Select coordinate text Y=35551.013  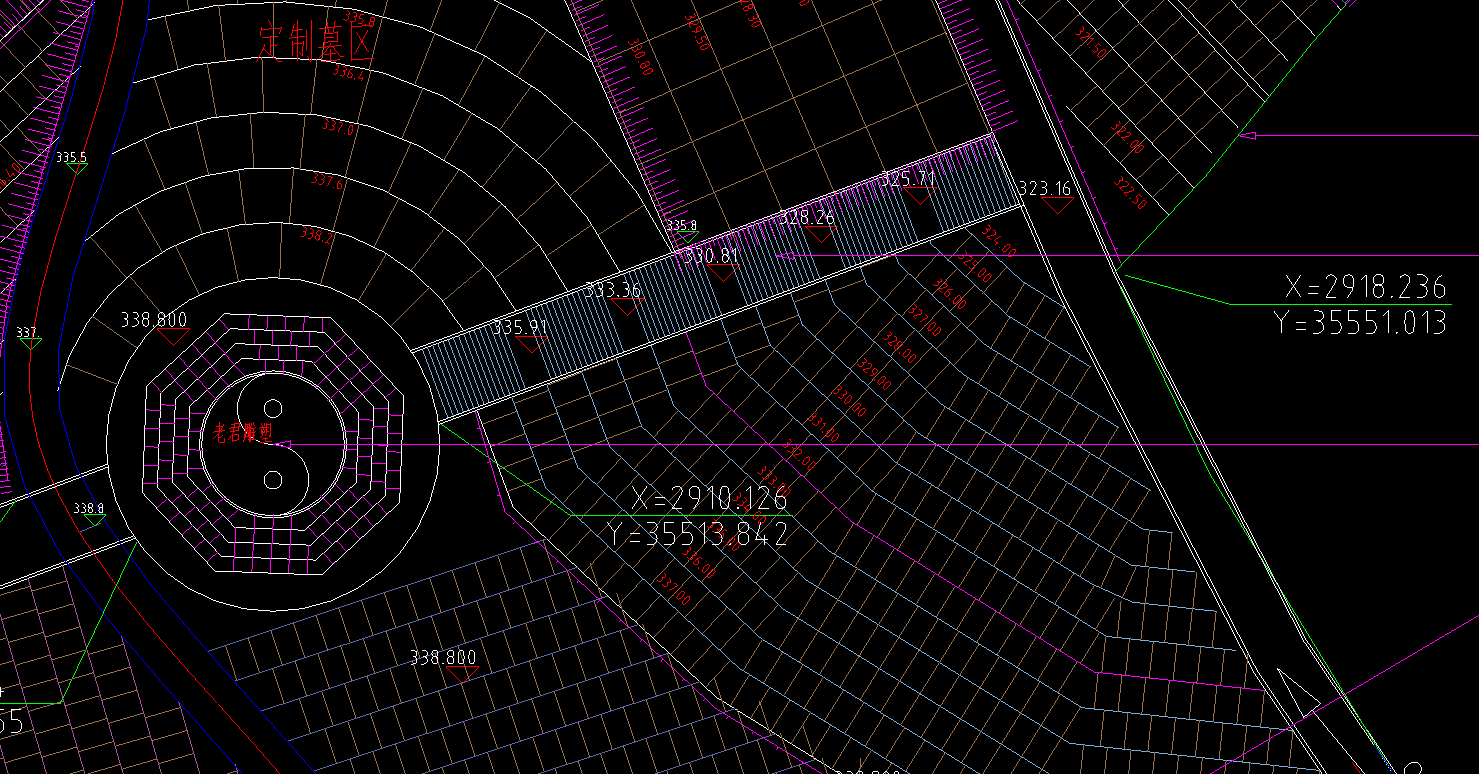coord(1361,322)
